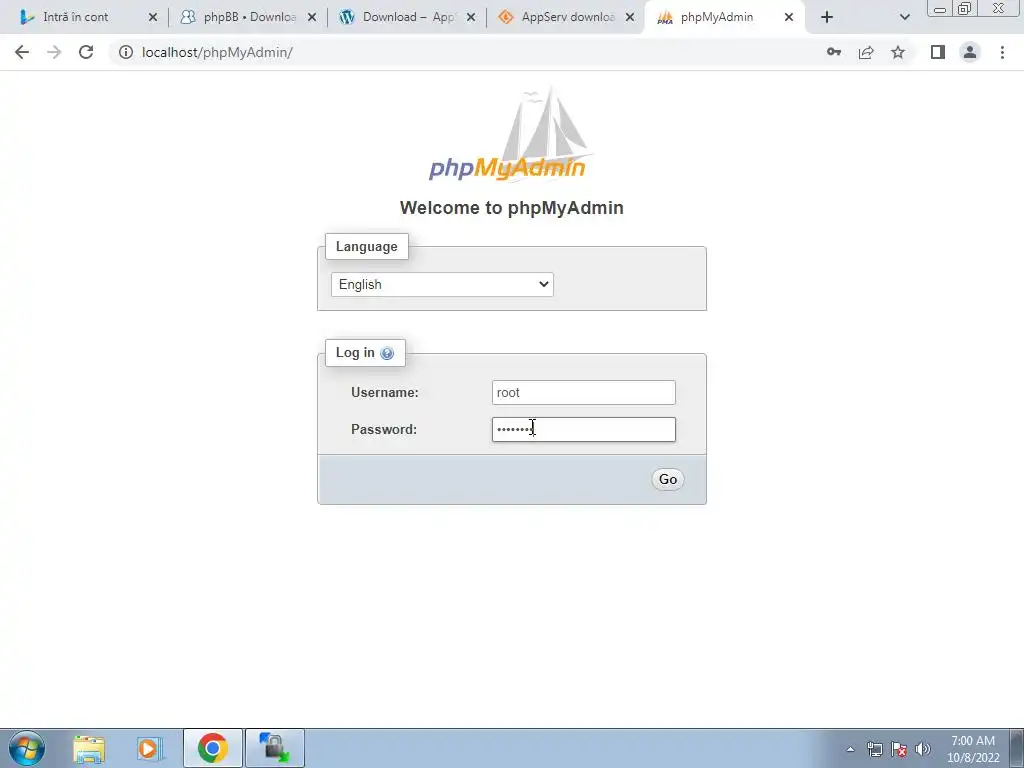This screenshot has height=768, width=1024.
Task: Click the Username: label
Action: click(x=385, y=392)
